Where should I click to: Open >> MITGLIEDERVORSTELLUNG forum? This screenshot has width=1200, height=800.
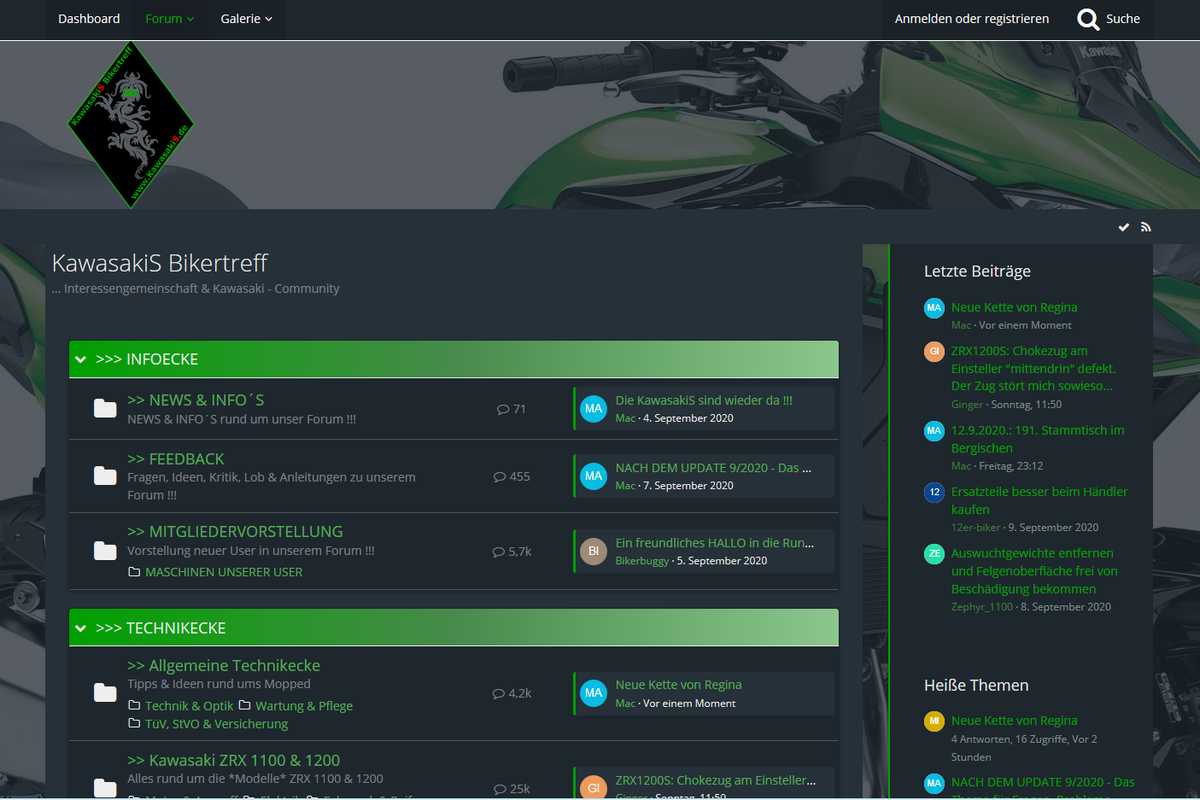point(235,532)
